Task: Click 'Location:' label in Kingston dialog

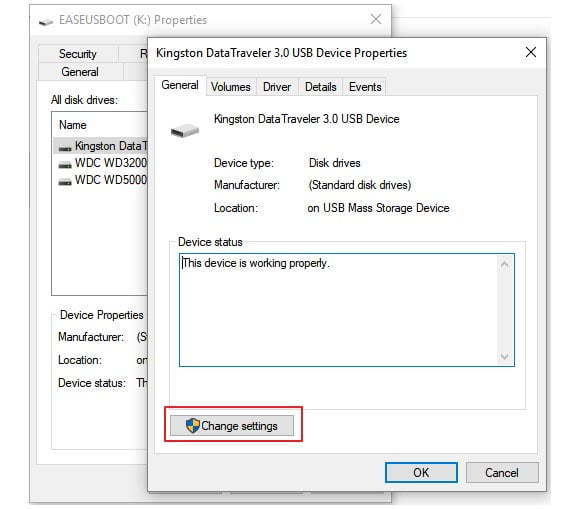Action: tap(236, 208)
